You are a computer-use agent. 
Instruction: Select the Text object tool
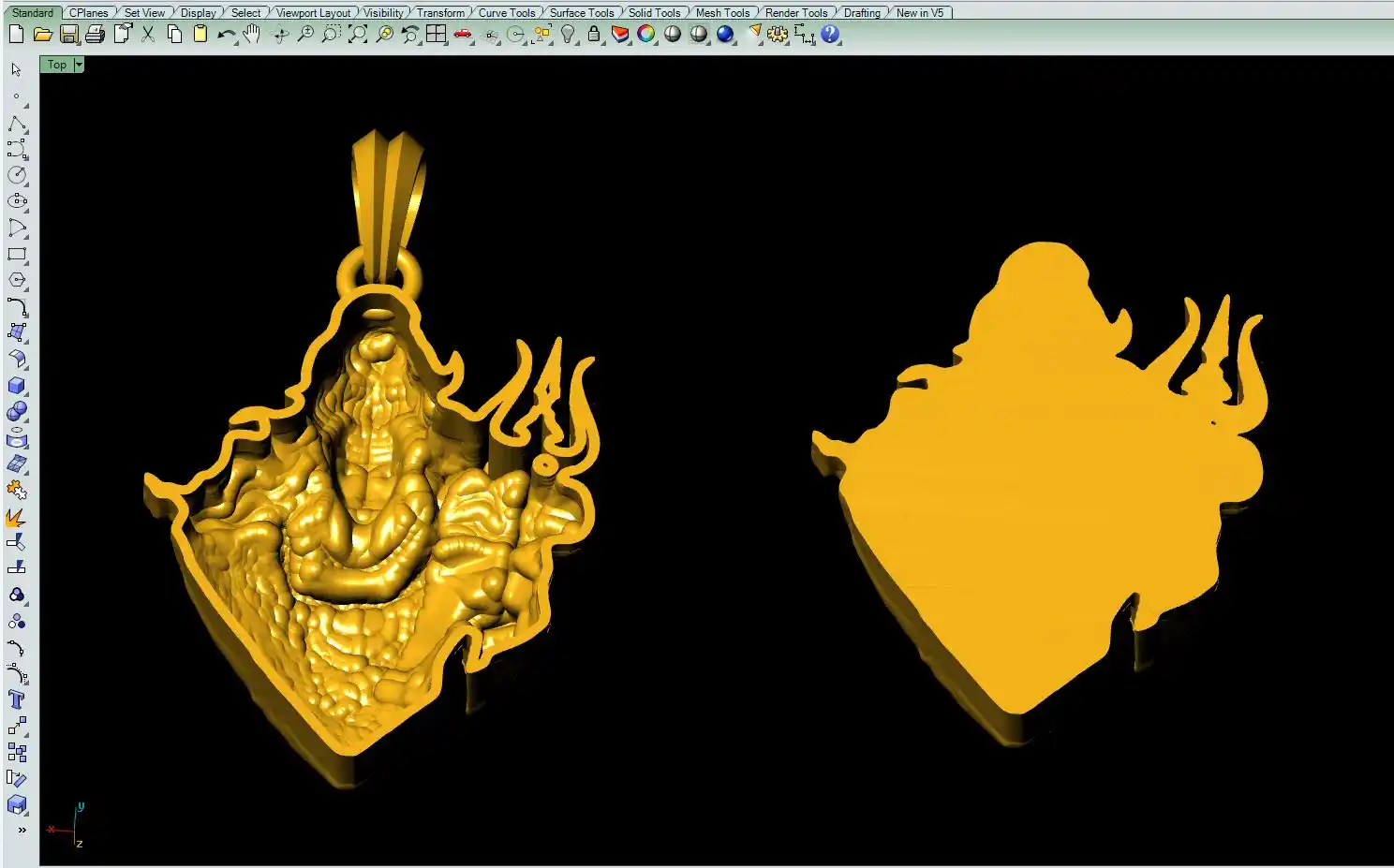pos(17,699)
